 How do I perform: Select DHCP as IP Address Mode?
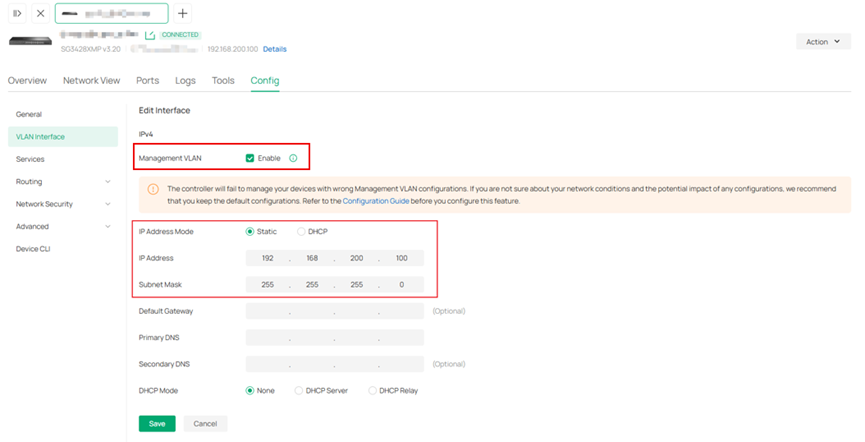pyautogui.click(x=301, y=231)
